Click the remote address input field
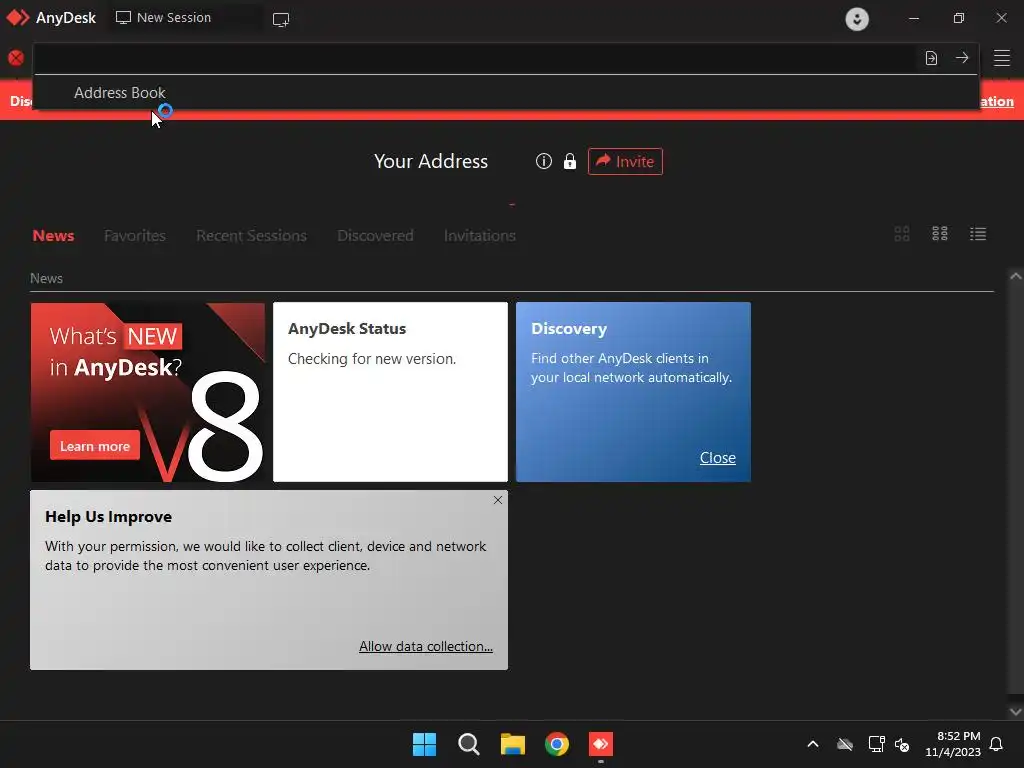Screen dimensions: 1024x768 pos(475,59)
